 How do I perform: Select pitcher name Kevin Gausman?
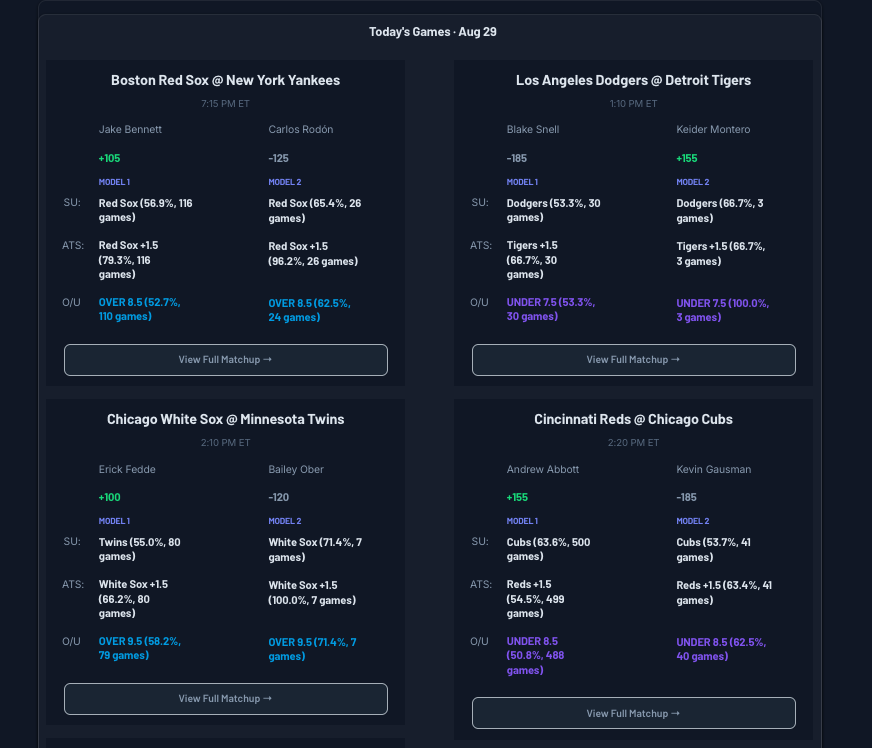(714, 469)
